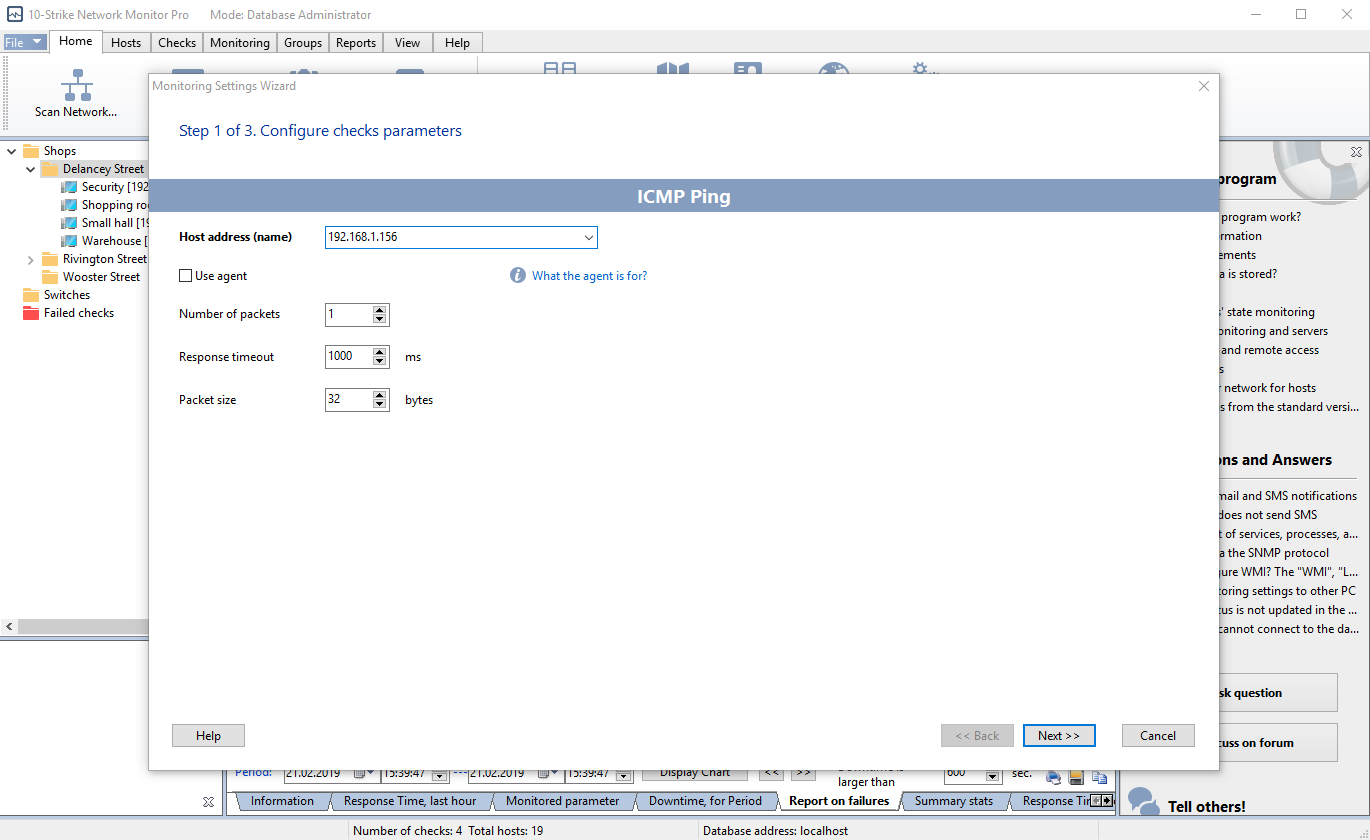Toggle the pinned panel icon near the date field
This screenshot has width=1370, height=840.
208,802
